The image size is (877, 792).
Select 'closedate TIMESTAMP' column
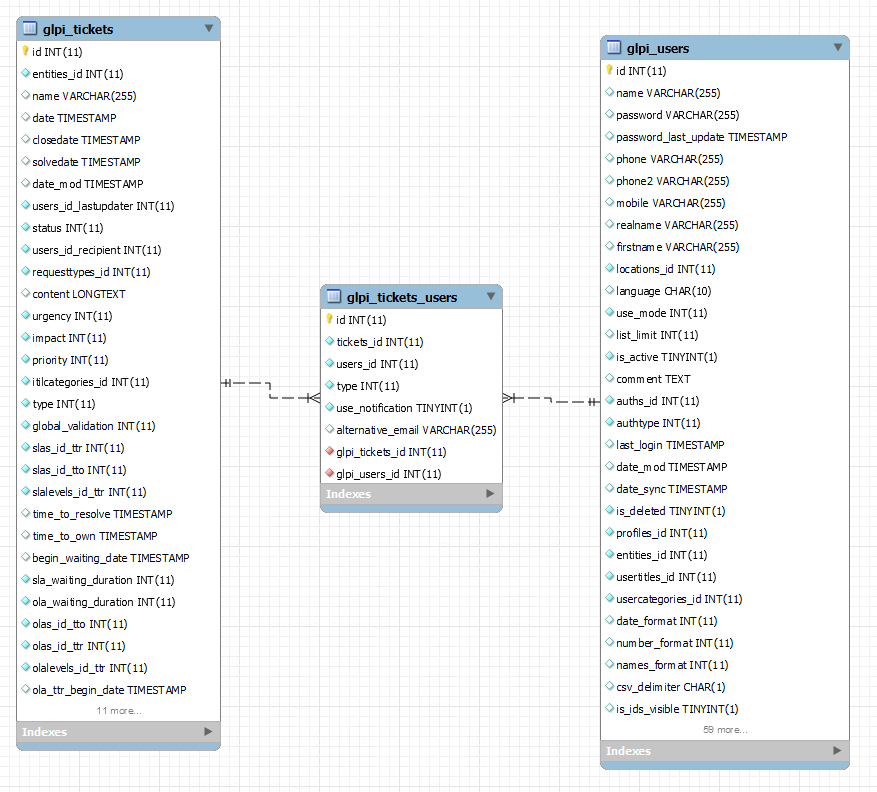[86, 140]
